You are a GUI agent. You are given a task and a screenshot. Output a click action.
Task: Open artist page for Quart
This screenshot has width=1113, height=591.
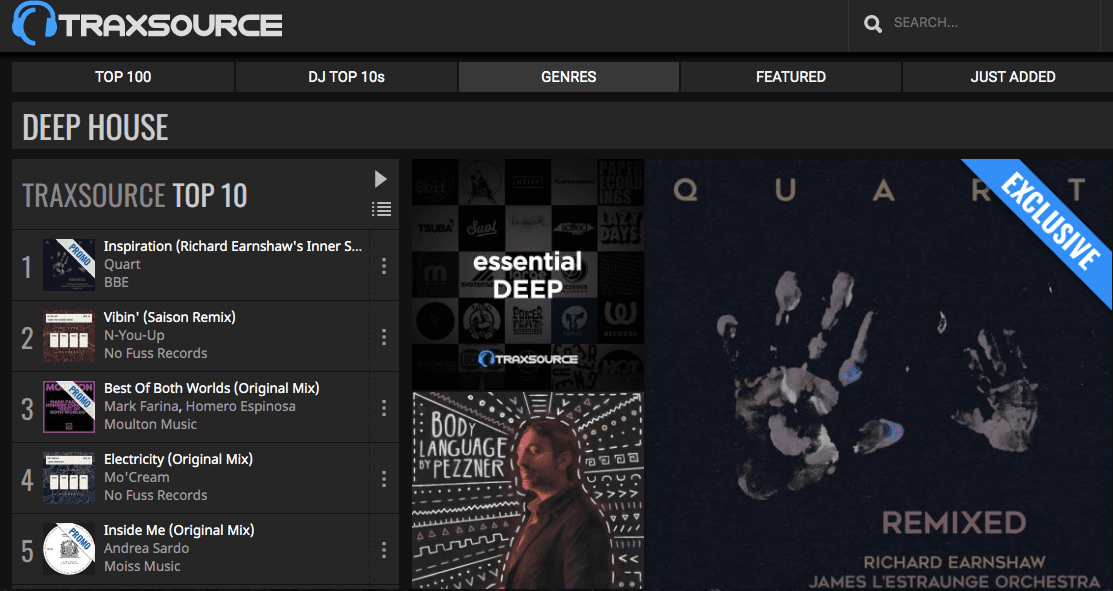122,264
